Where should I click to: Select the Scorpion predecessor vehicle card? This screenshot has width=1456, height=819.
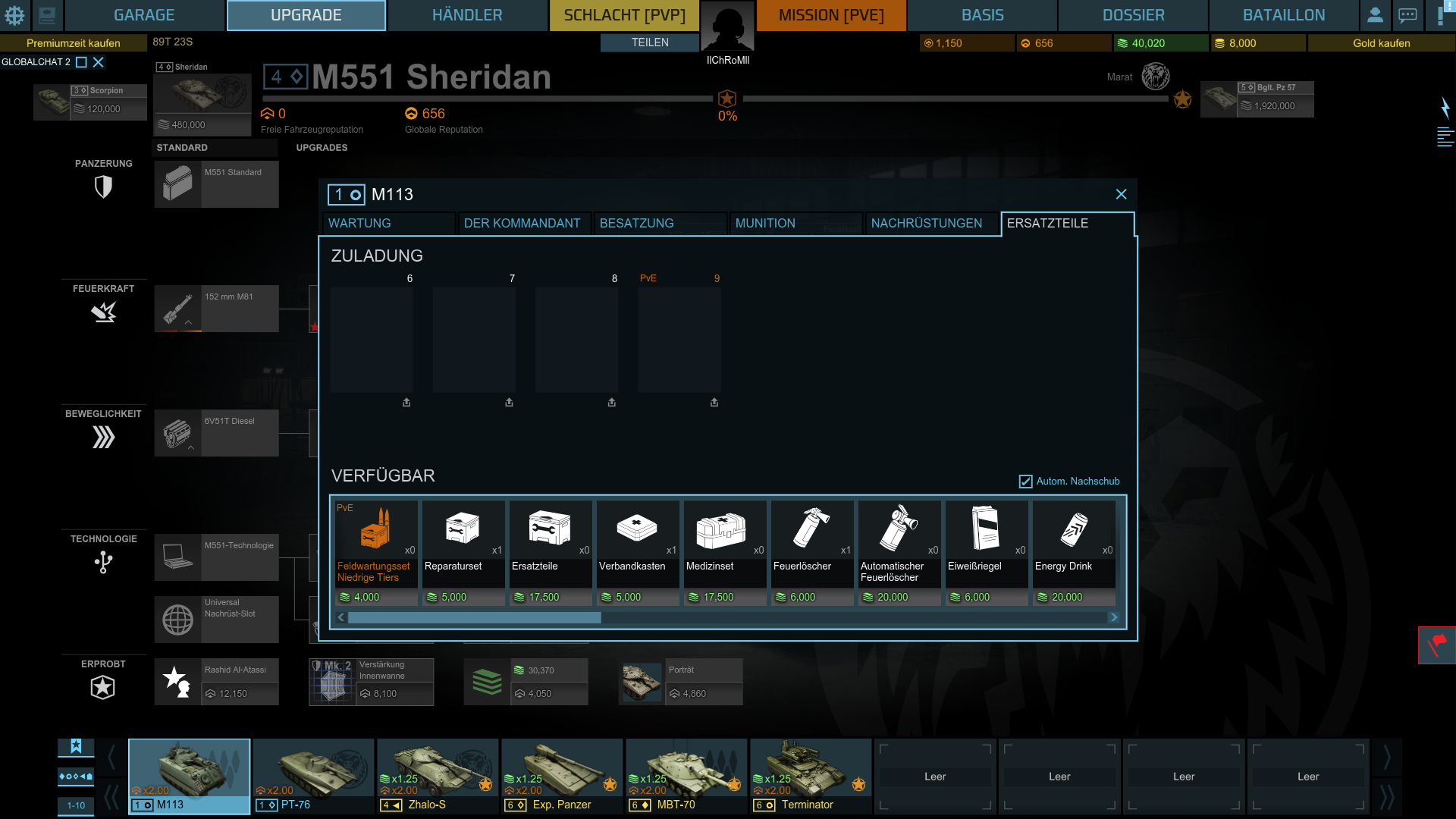[x=89, y=102]
